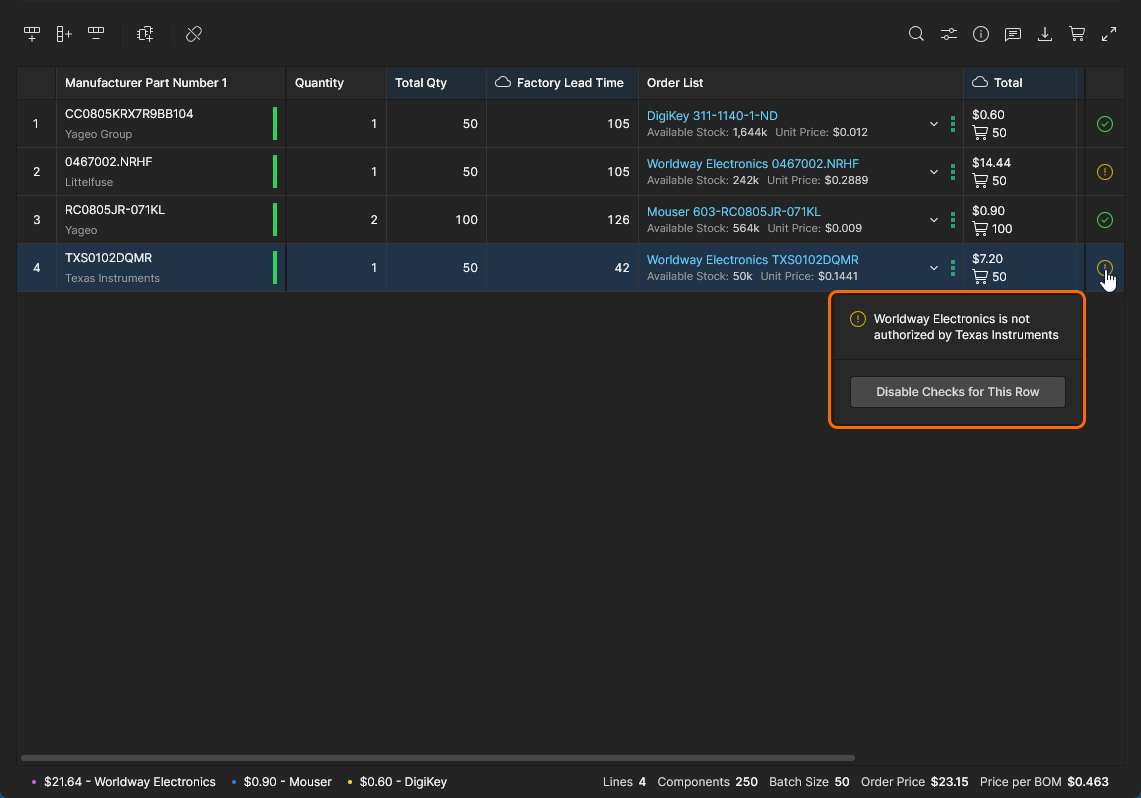This screenshot has width=1141, height=798.
Task: Click the add component chip icon
Action: [x=145, y=34]
